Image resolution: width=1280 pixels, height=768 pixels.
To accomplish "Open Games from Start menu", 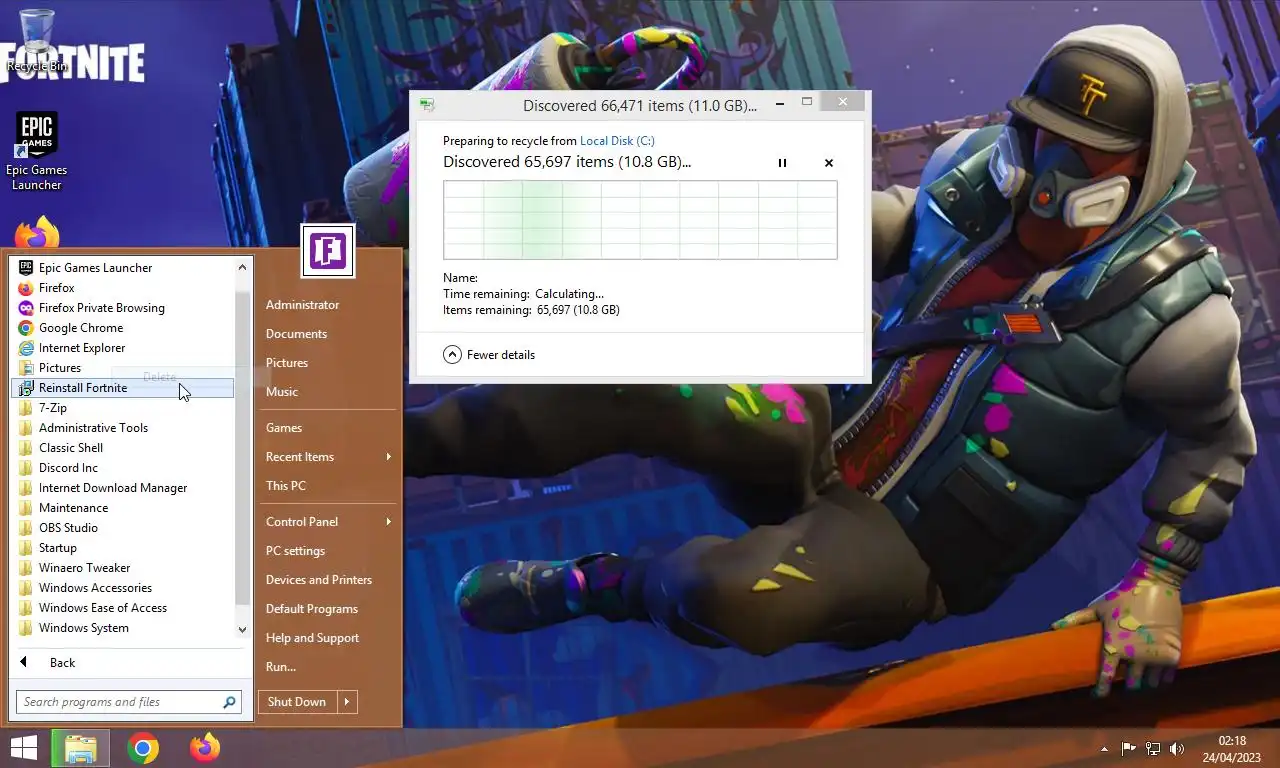I will tap(284, 427).
